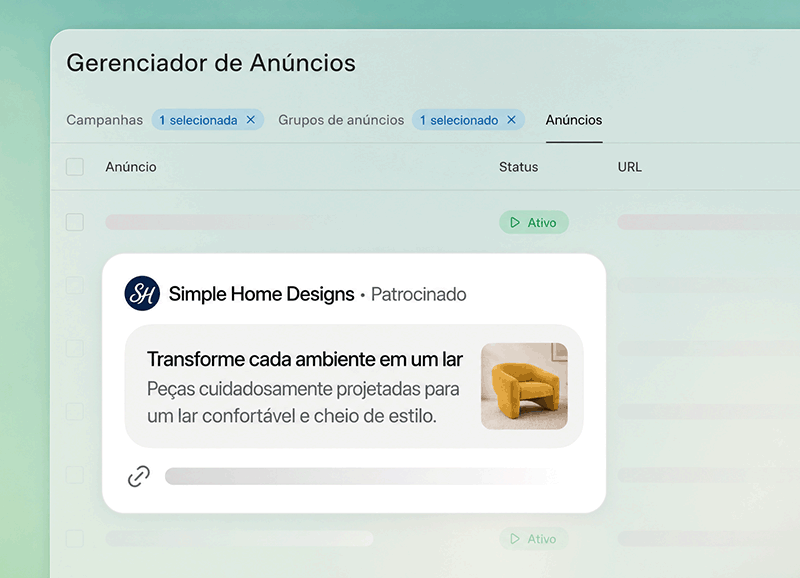
Task: Click the Ativo status badge in first row
Action: point(534,222)
